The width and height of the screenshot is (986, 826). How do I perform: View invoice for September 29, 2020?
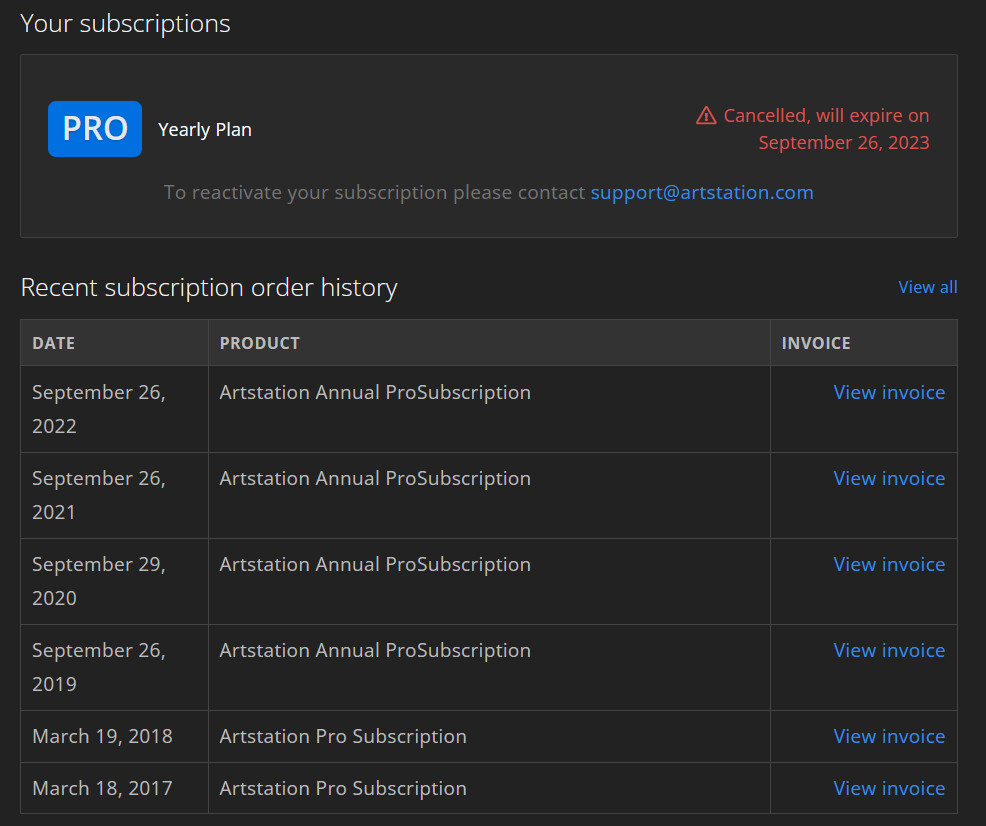(x=889, y=564)
